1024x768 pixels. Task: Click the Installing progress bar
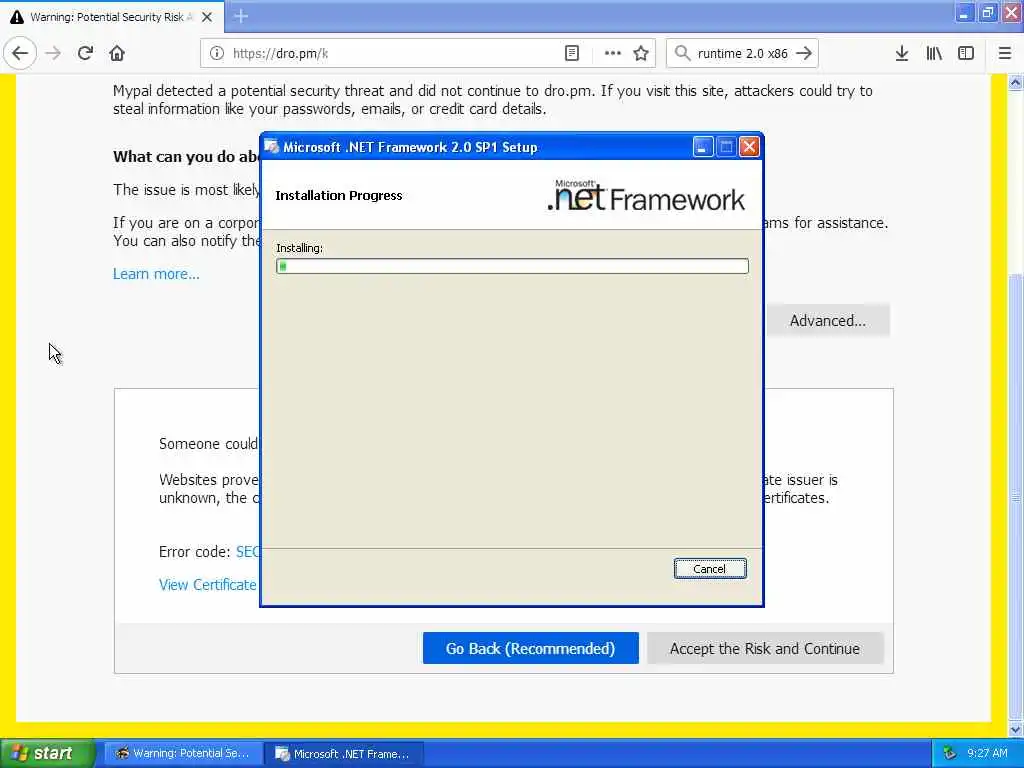pos(512,266)
